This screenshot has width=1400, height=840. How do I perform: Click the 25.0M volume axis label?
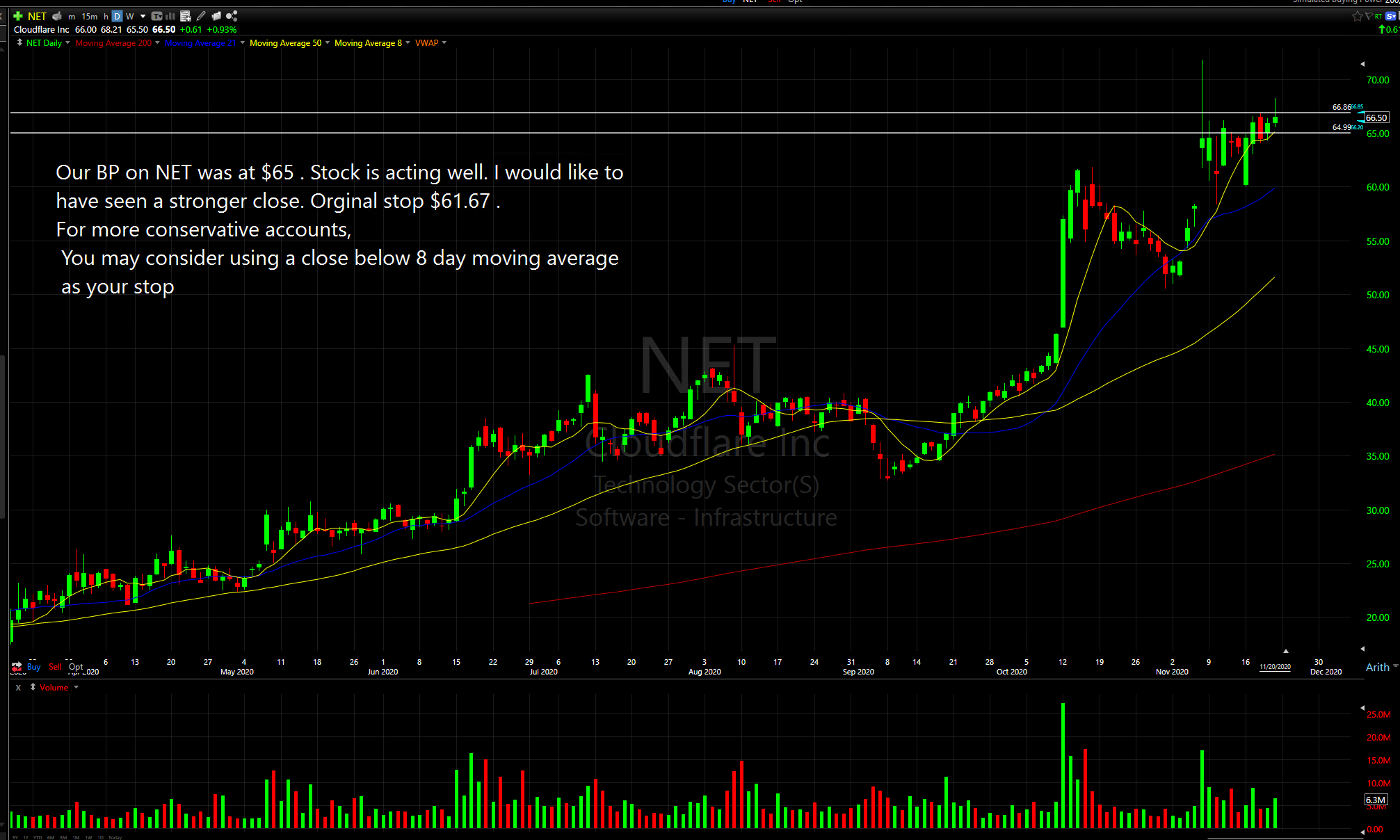coord(1378,714)
